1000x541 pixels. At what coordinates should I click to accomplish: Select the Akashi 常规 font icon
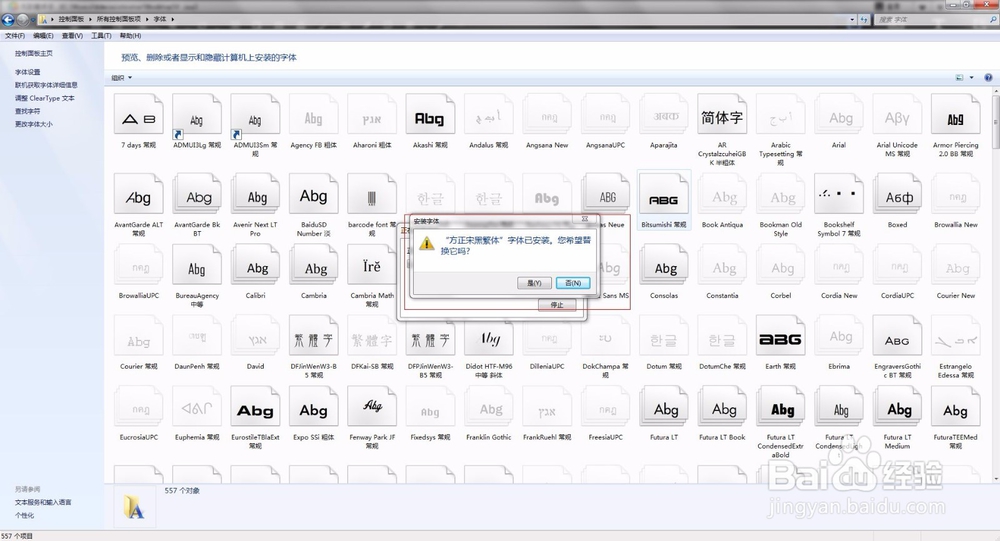pos(430,116)
